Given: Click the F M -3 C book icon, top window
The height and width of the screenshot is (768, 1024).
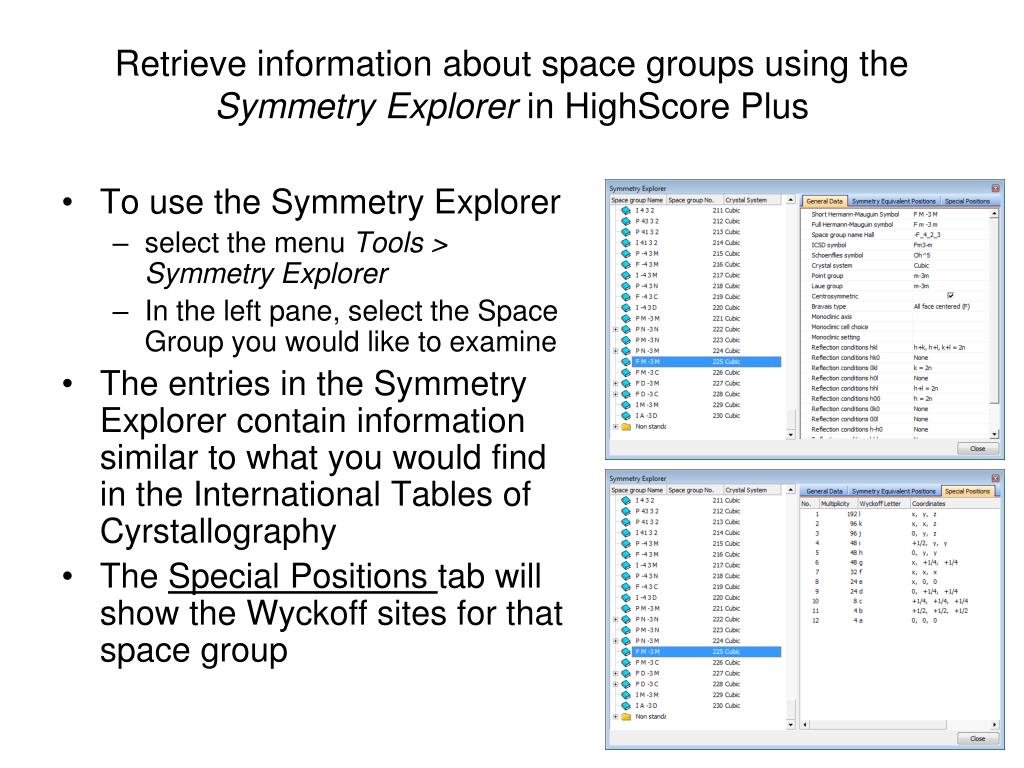Looking at the screenshot, I should [626, 372].
